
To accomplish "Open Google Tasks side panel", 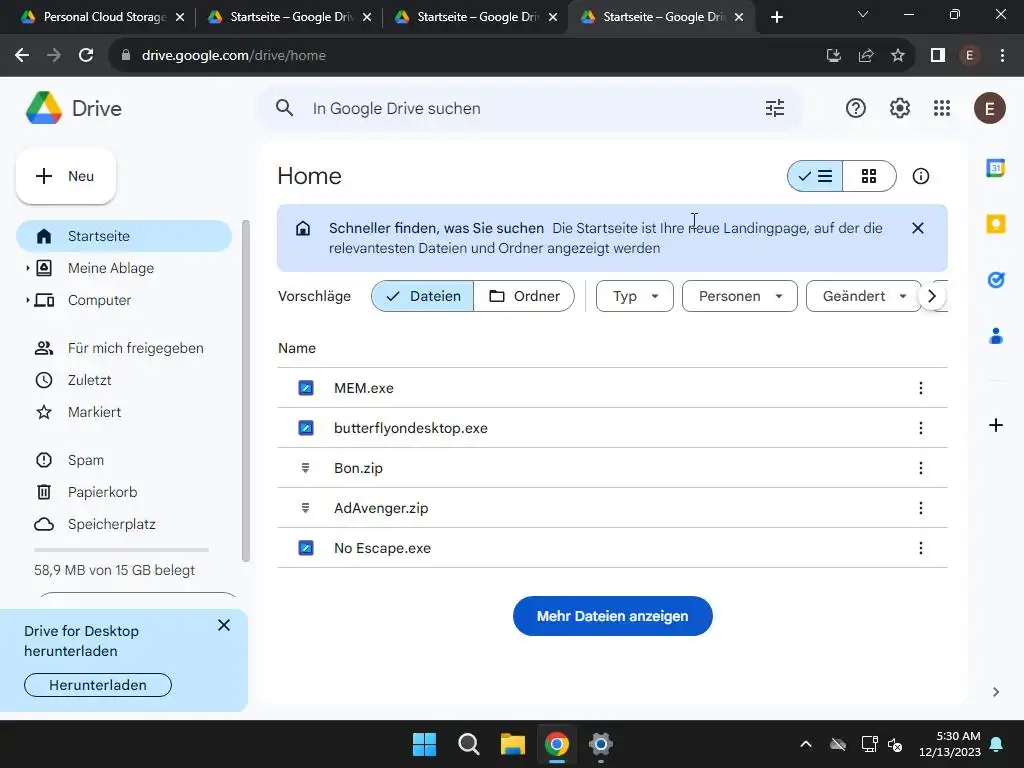I will (x=995, y=280).
